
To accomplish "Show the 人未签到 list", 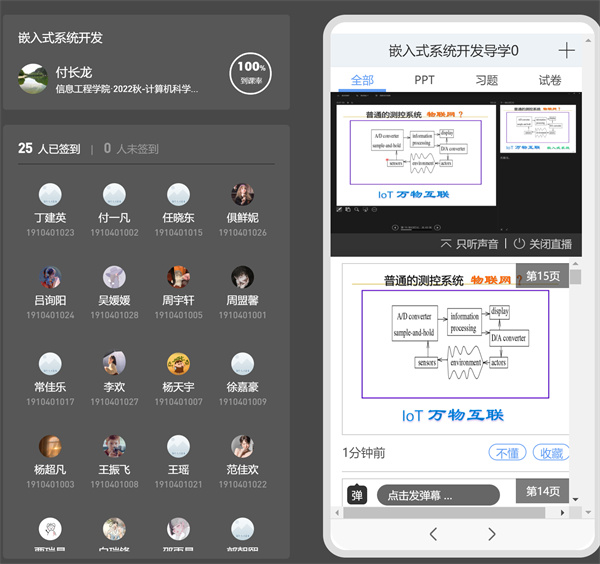I will [x=131, y=149].
